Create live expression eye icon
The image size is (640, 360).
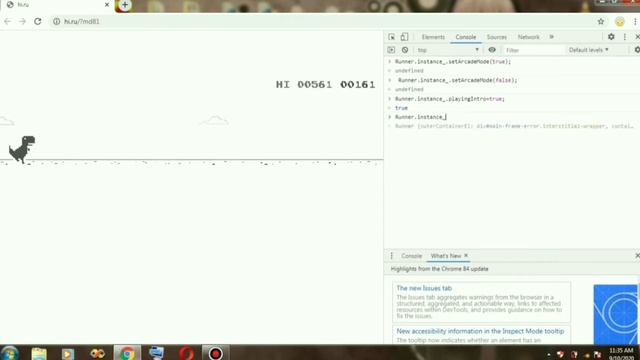492,50
